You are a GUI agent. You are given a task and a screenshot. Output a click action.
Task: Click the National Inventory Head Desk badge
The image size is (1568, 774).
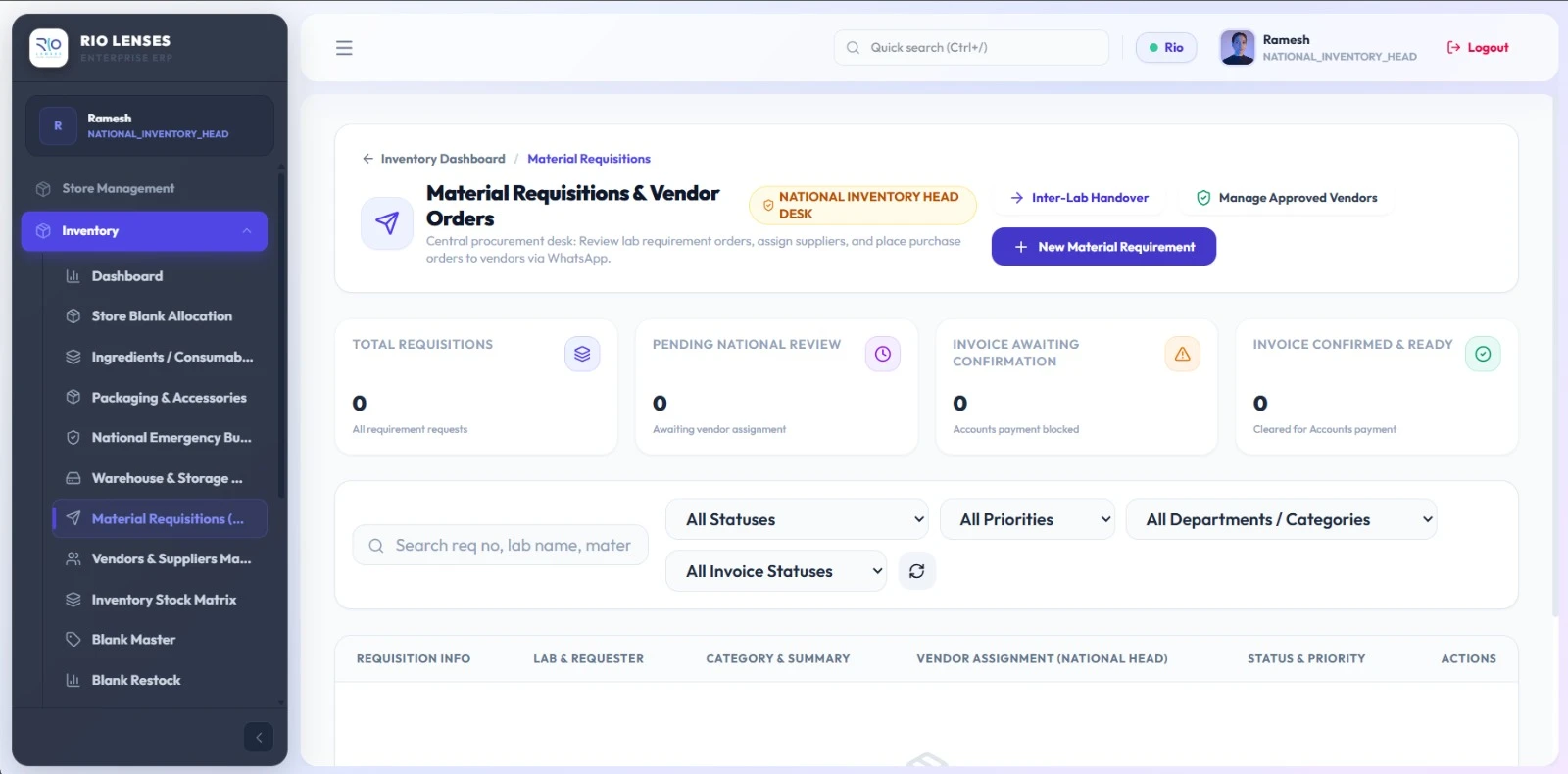[x=862, y=205]
